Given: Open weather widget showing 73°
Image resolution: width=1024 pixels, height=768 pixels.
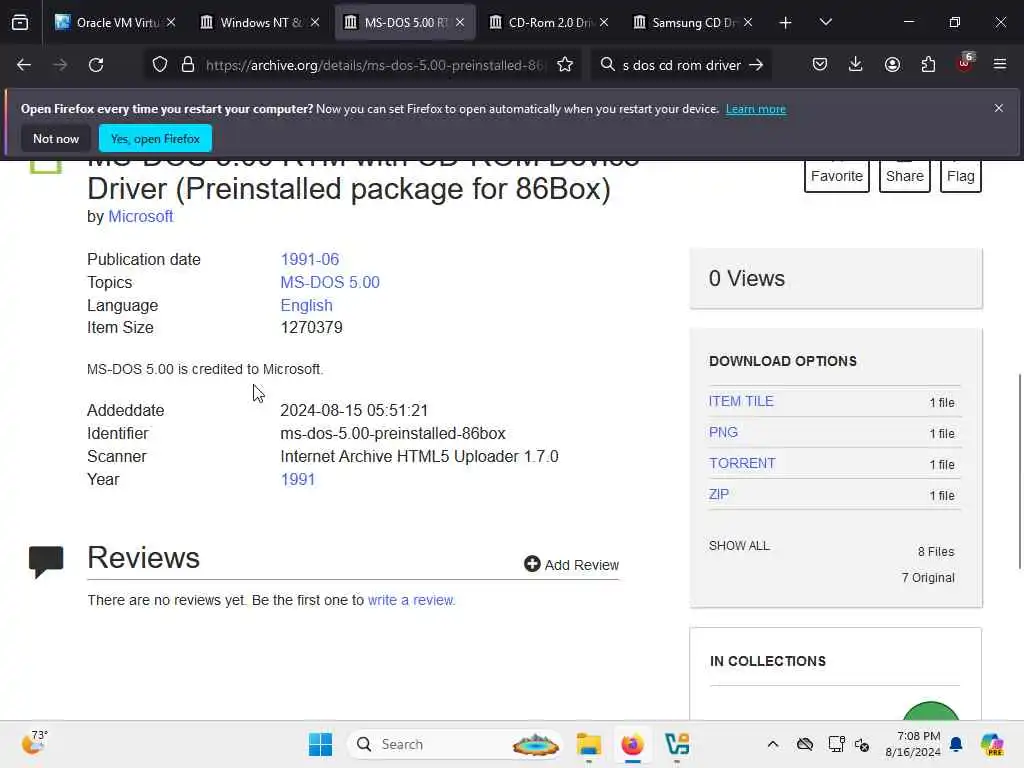Looking at the screenshot, I should (x=34, y=743).
